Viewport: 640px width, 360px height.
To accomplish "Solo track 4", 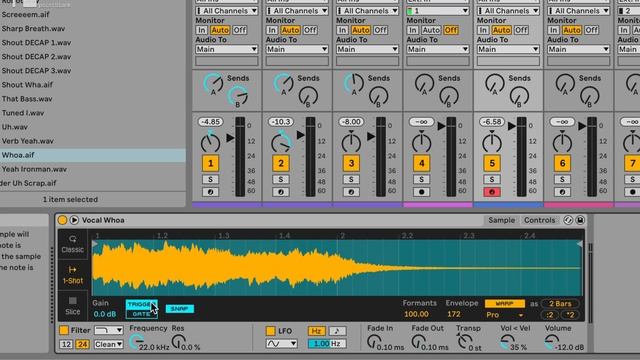I will pos(422,179).
